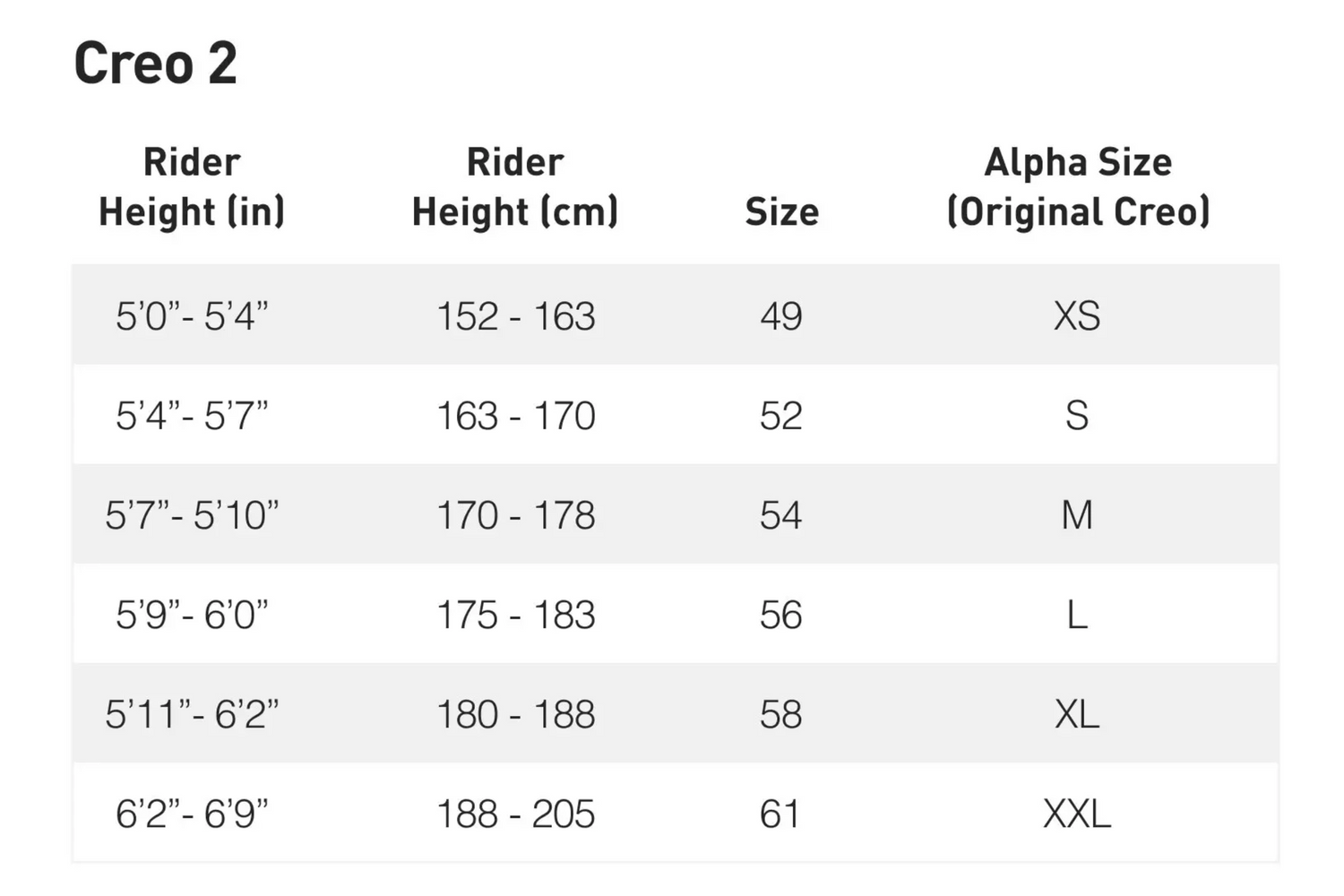Click the Rider Height (cm) column header
This screenshot has width=1344, height=896.
[x=515, y=187]
